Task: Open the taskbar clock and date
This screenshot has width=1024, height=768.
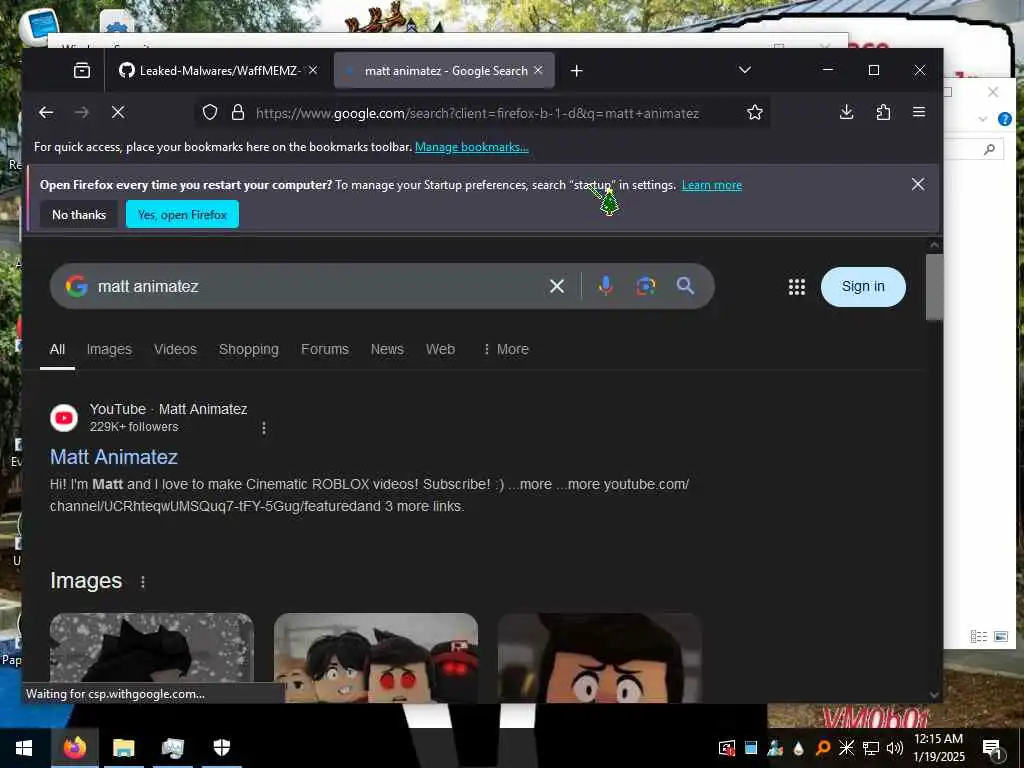Action: 938,748
